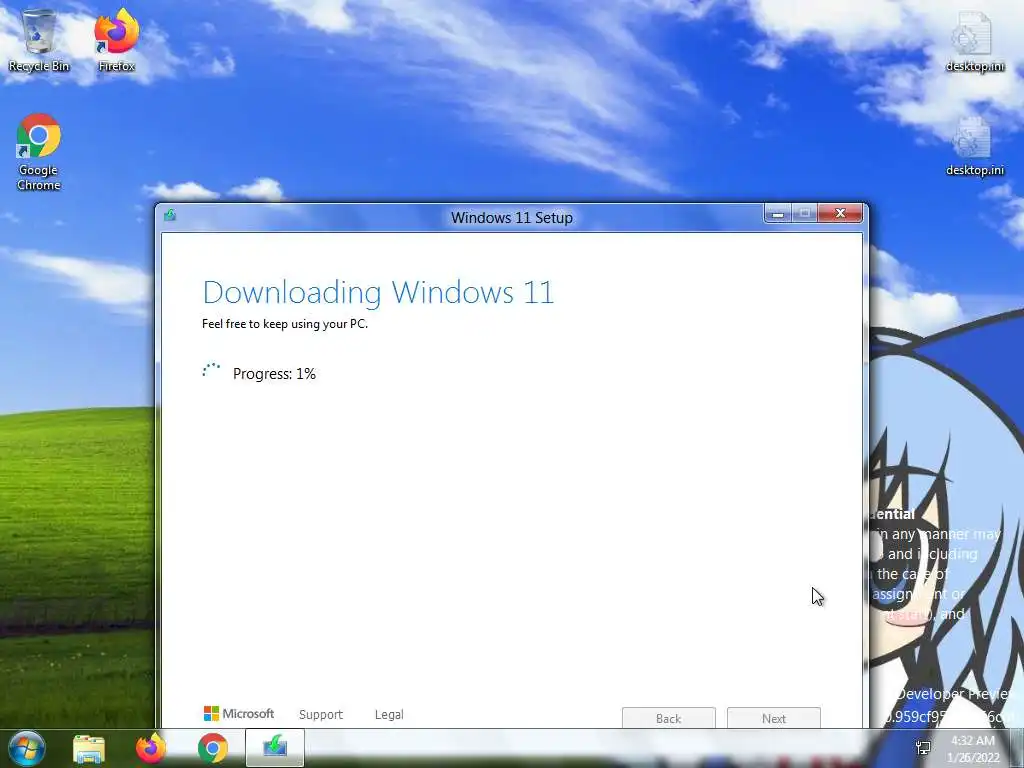Select Windows 11 Setup taskbar button
Image resolution: width=1024 pixels, height=768 pixels.
[x=275, y=748]
